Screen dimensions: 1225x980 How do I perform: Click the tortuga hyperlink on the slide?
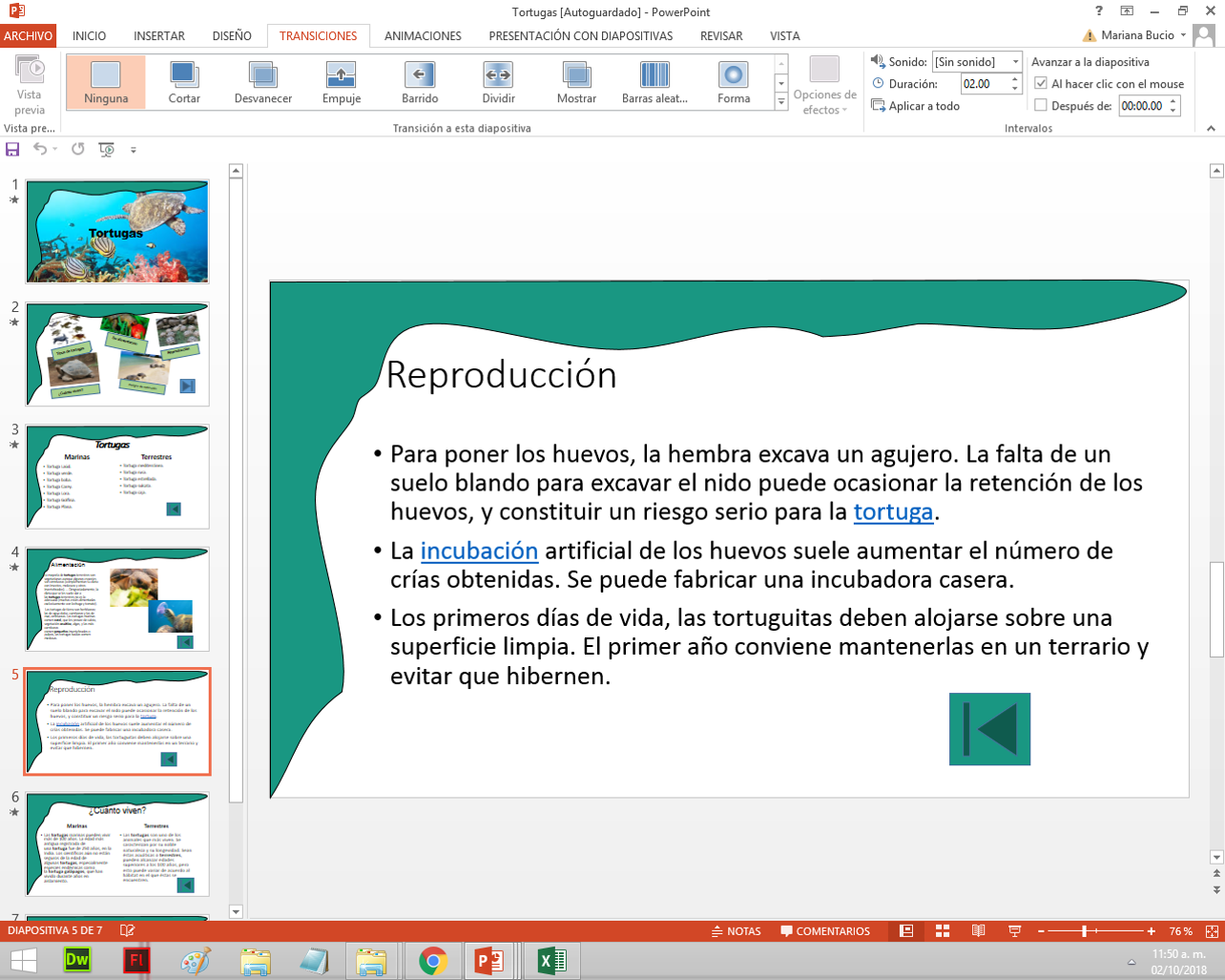click(x=893, y=512)
